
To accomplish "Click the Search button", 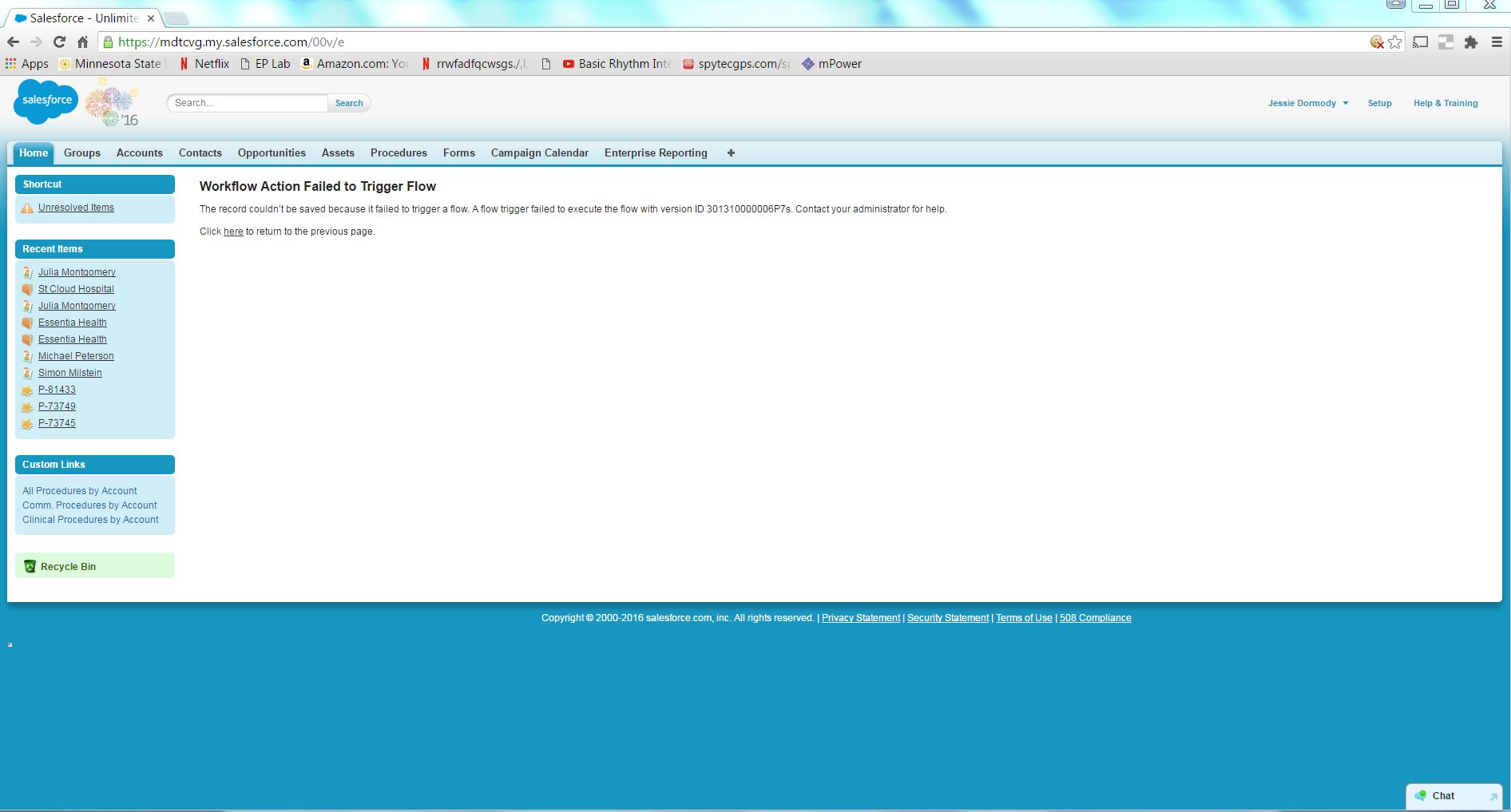I will coord(349,103).
